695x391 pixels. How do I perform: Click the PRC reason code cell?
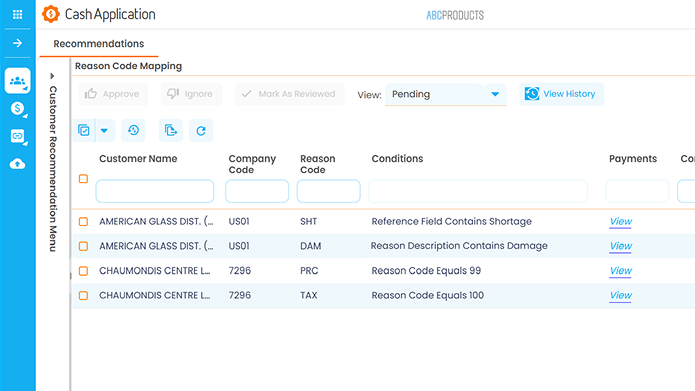tap(309, 271)
